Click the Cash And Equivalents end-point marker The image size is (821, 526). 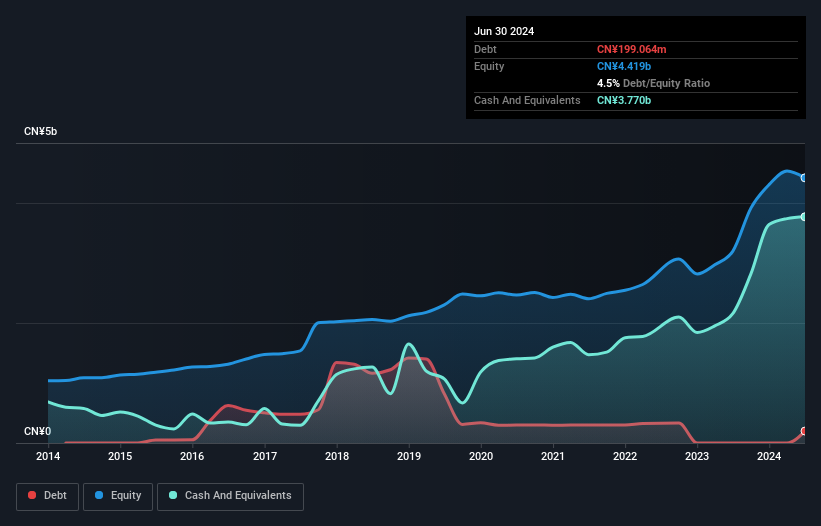click(x=804, y=217)
